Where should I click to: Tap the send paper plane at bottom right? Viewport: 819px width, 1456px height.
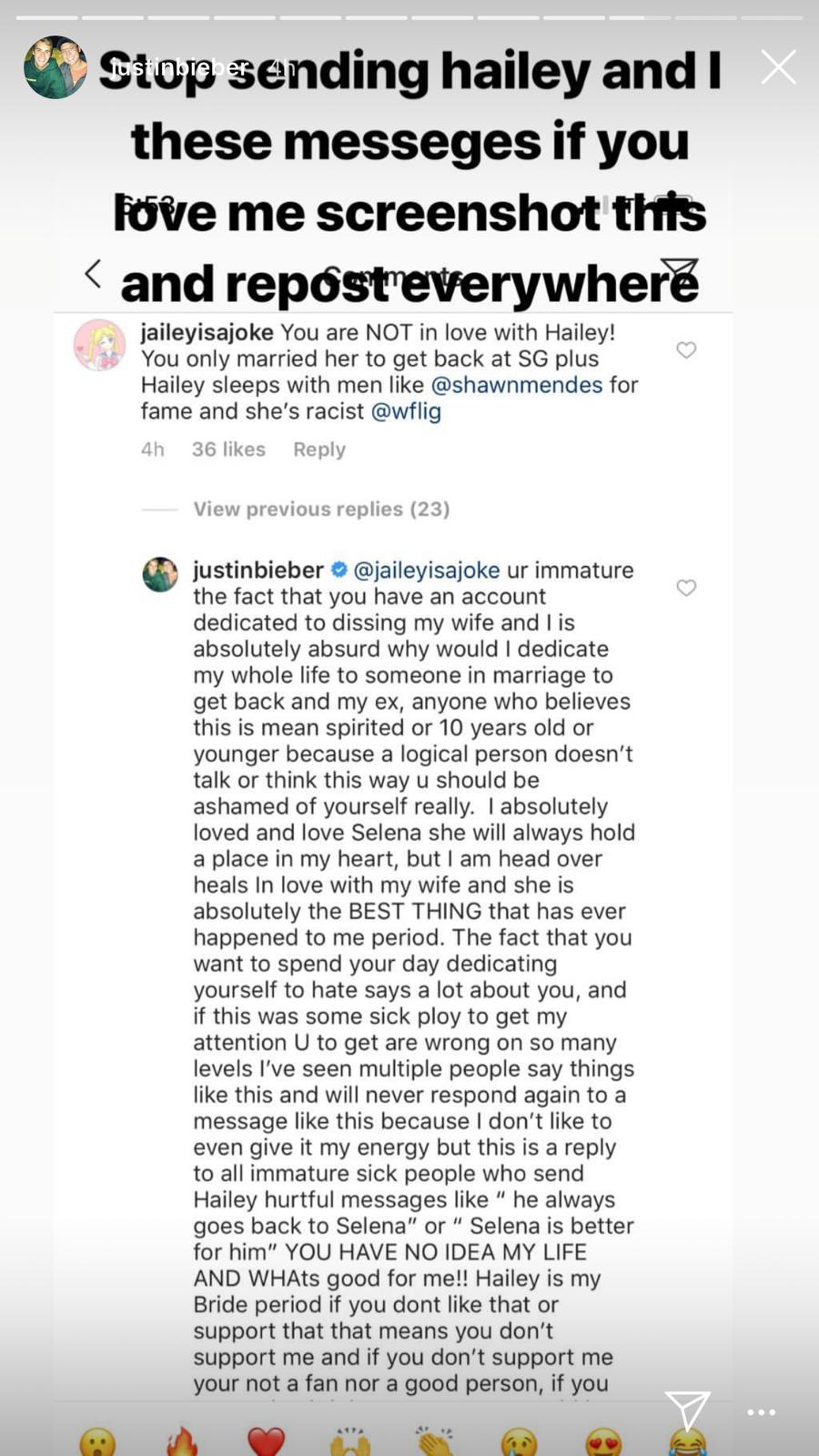(690, 1405)
